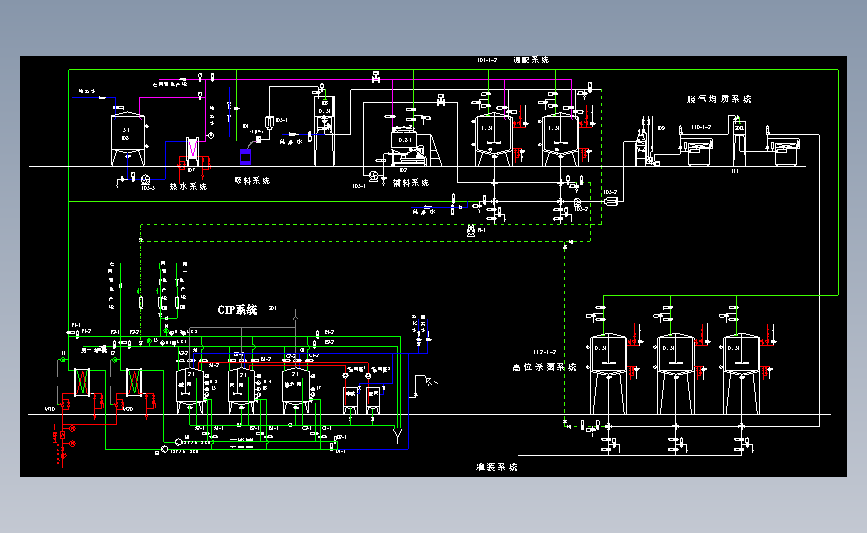Screen dimensions: 867x533
Task: Pick the left small concentrate tank
Action: pyautogui.click(x=350, y=400)
